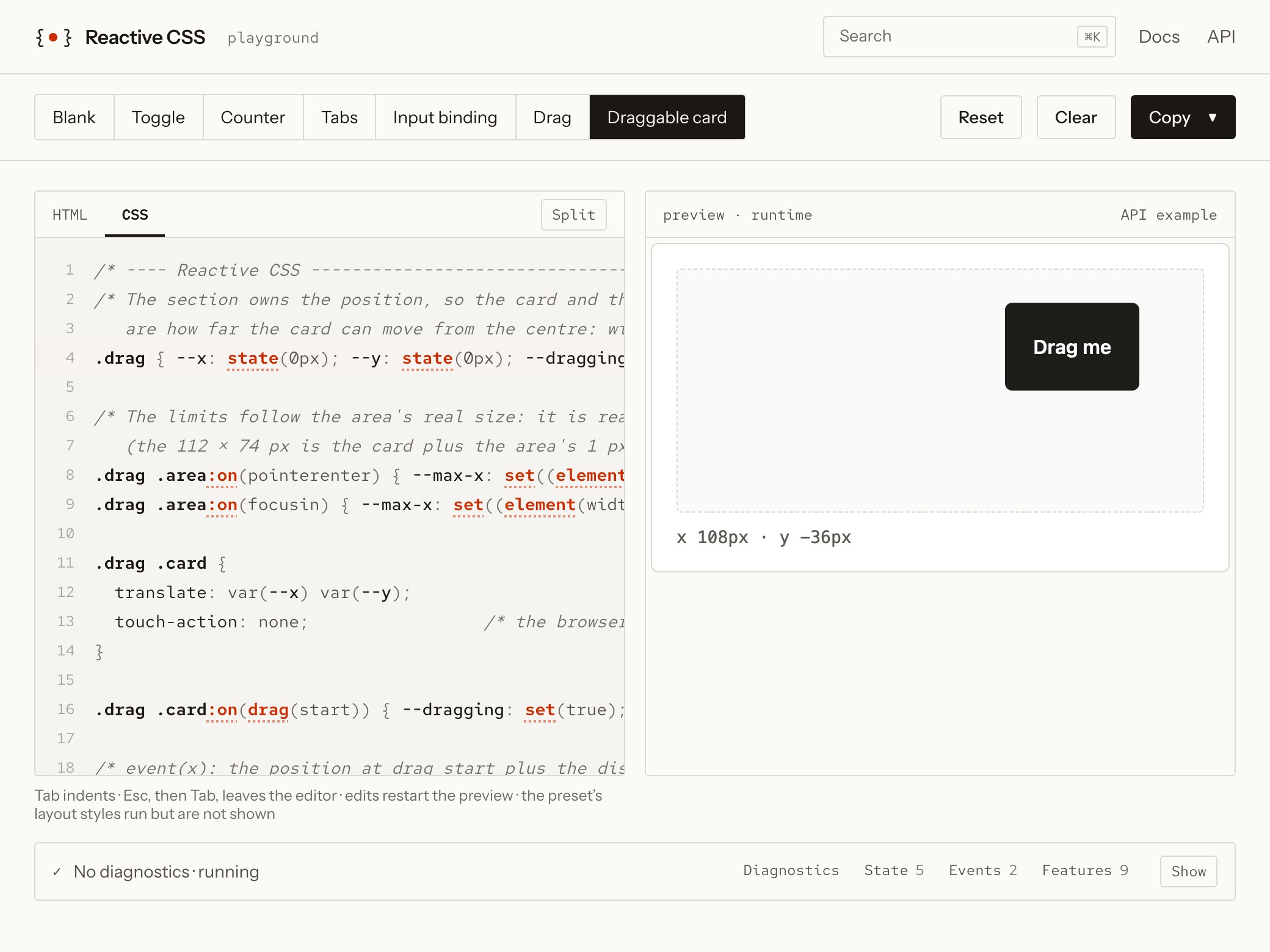Open the State 5 panel tab
The image size is (1270, 952).
894,871
